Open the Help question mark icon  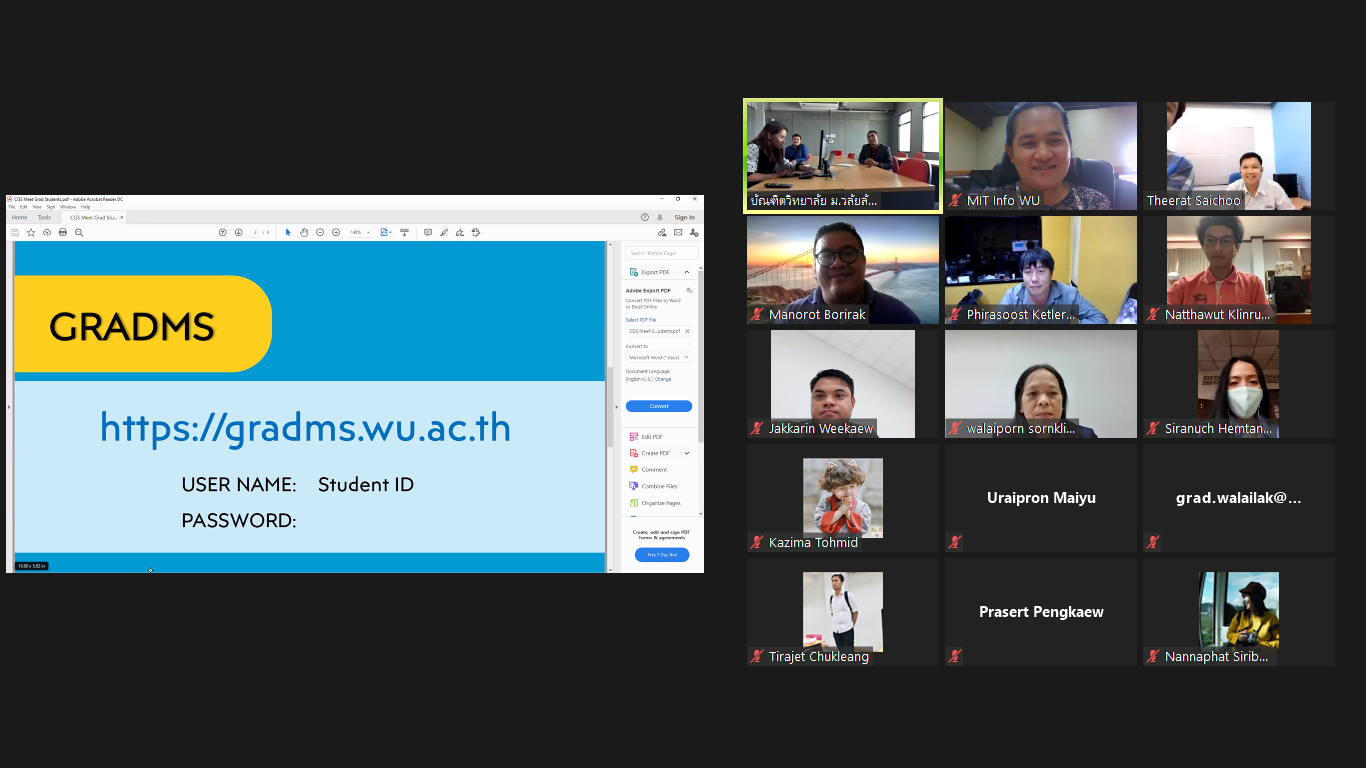coord(645,217)
